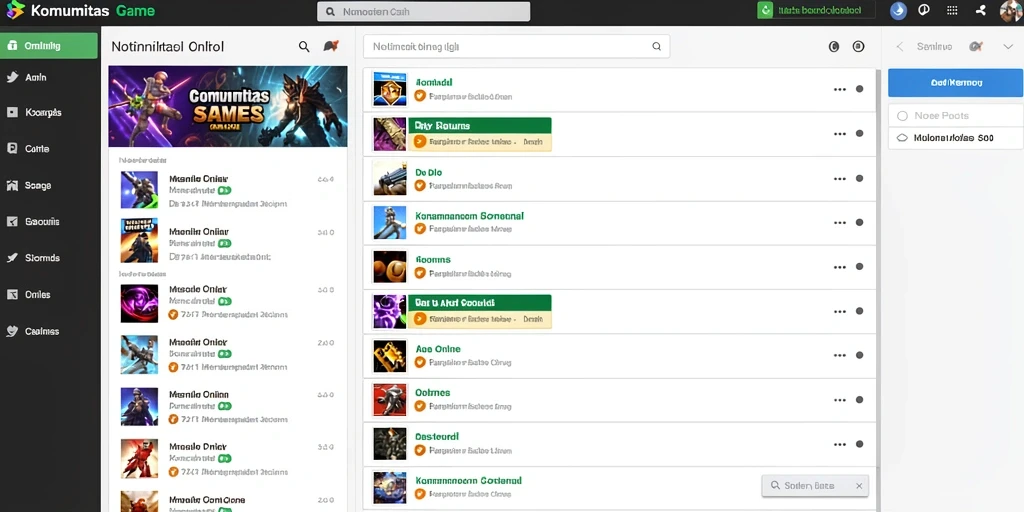This screenshot has width=1024, height=512.
Task: Click the green shield icon in top bar button
Action: pyautogui.click(x=765, y=10)
